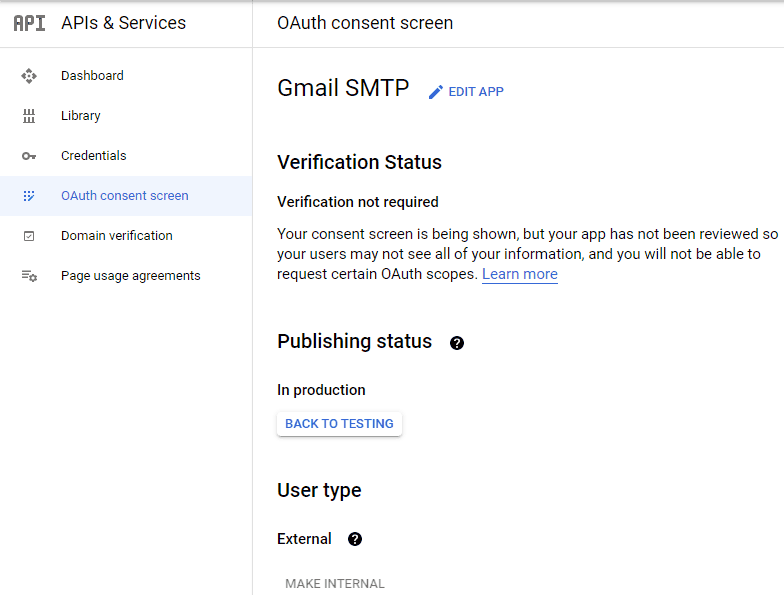Click the API logo icon
Image resolution: width=784 pixels, height=595 pixels.
(x=29, y=23)
